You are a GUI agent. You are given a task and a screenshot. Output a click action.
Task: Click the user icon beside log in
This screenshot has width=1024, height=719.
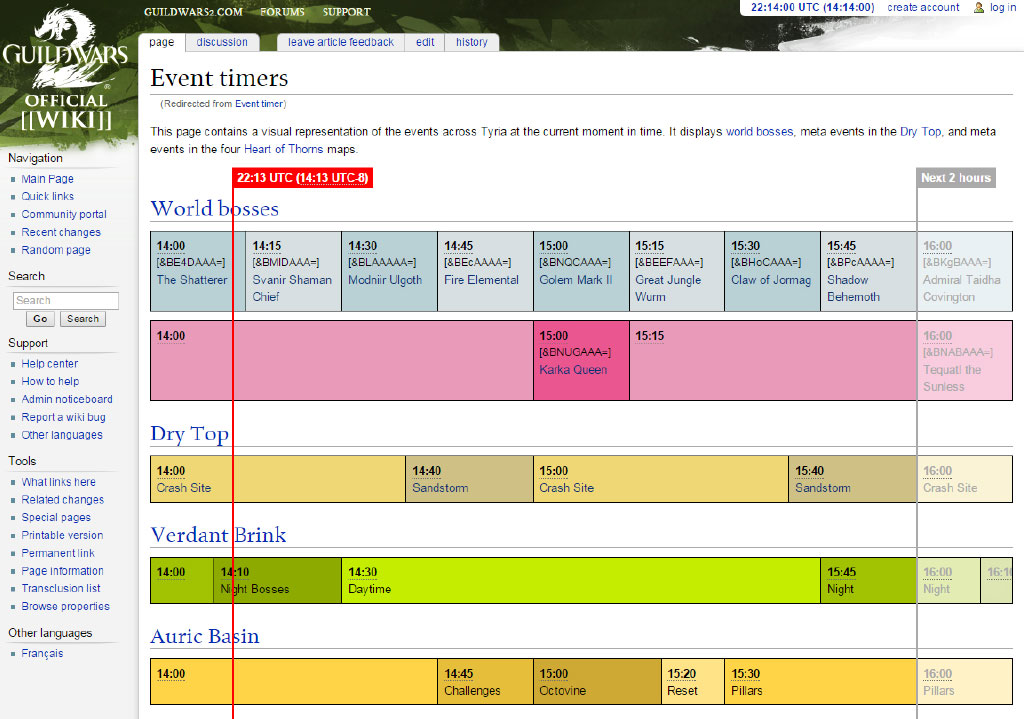point(978,8)
